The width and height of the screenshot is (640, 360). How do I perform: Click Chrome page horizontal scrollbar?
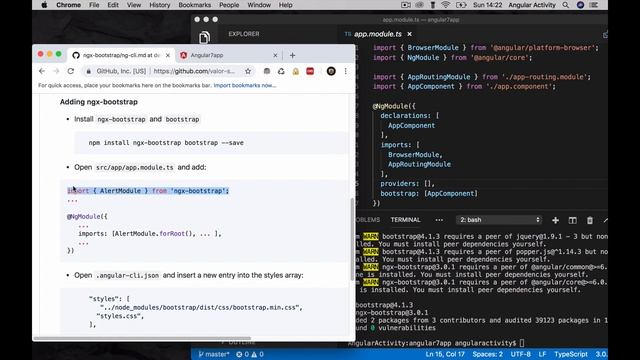(x=142, y=338)
